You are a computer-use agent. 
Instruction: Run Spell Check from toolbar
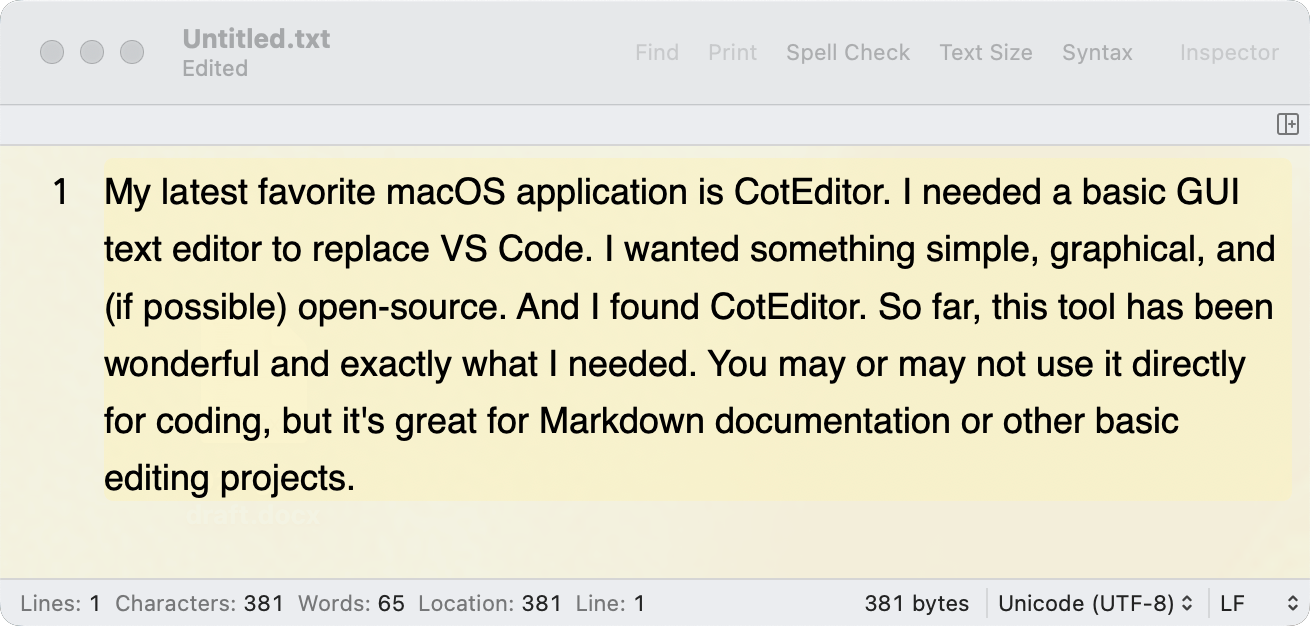pos(848,53)
